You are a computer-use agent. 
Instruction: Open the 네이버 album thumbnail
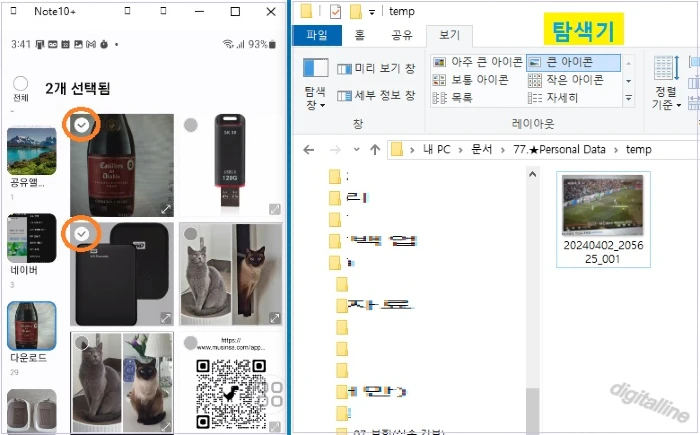[x=32, y=238]
